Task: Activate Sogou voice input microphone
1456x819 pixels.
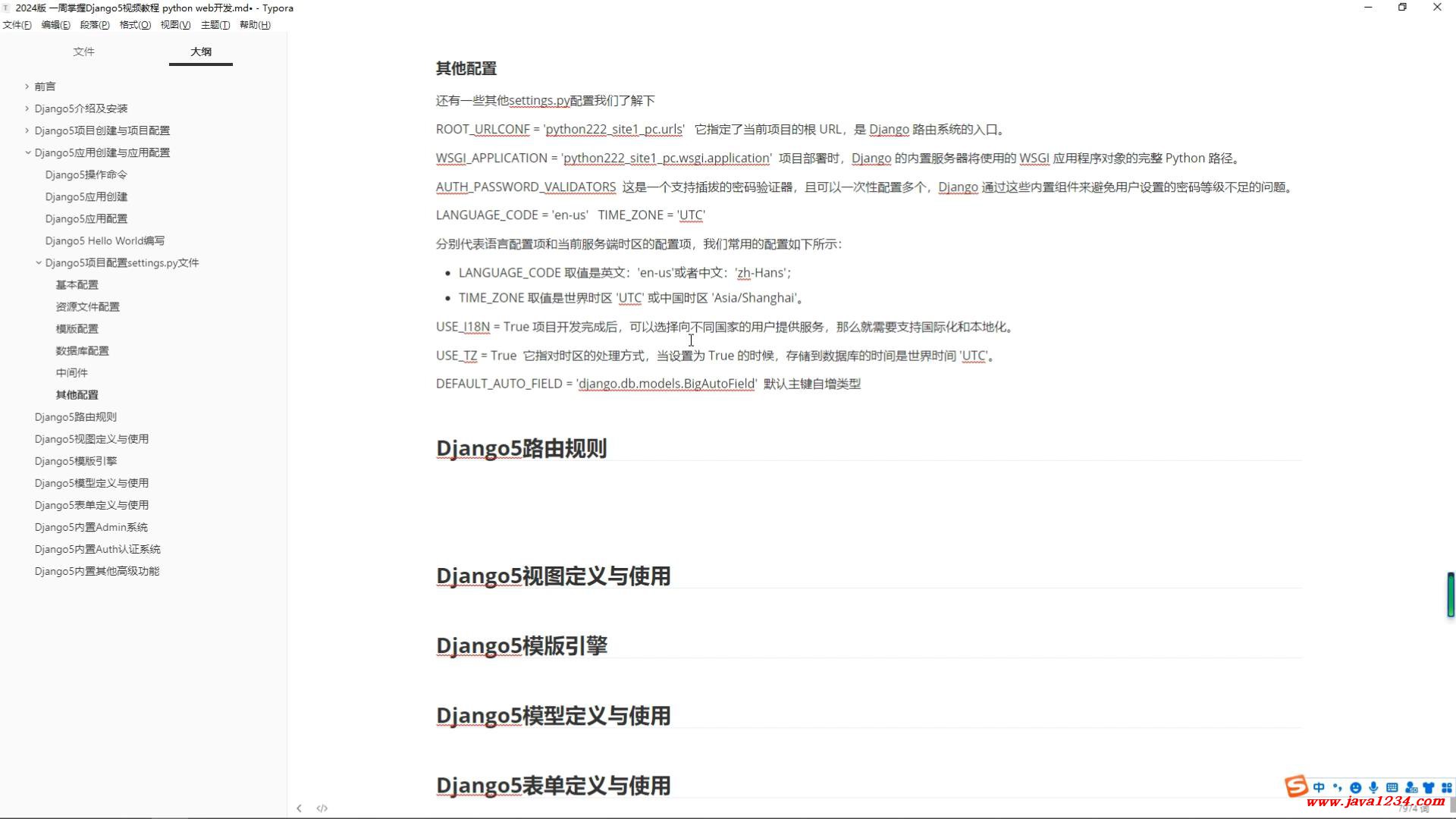Action: 1373,787
